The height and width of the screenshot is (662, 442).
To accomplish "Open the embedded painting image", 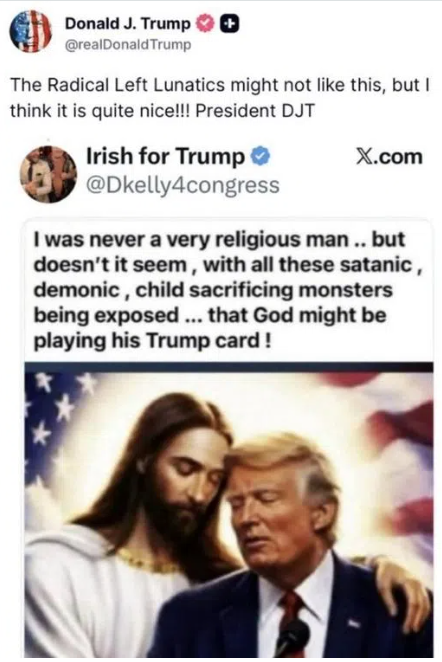I will click(x=229, y=512).
